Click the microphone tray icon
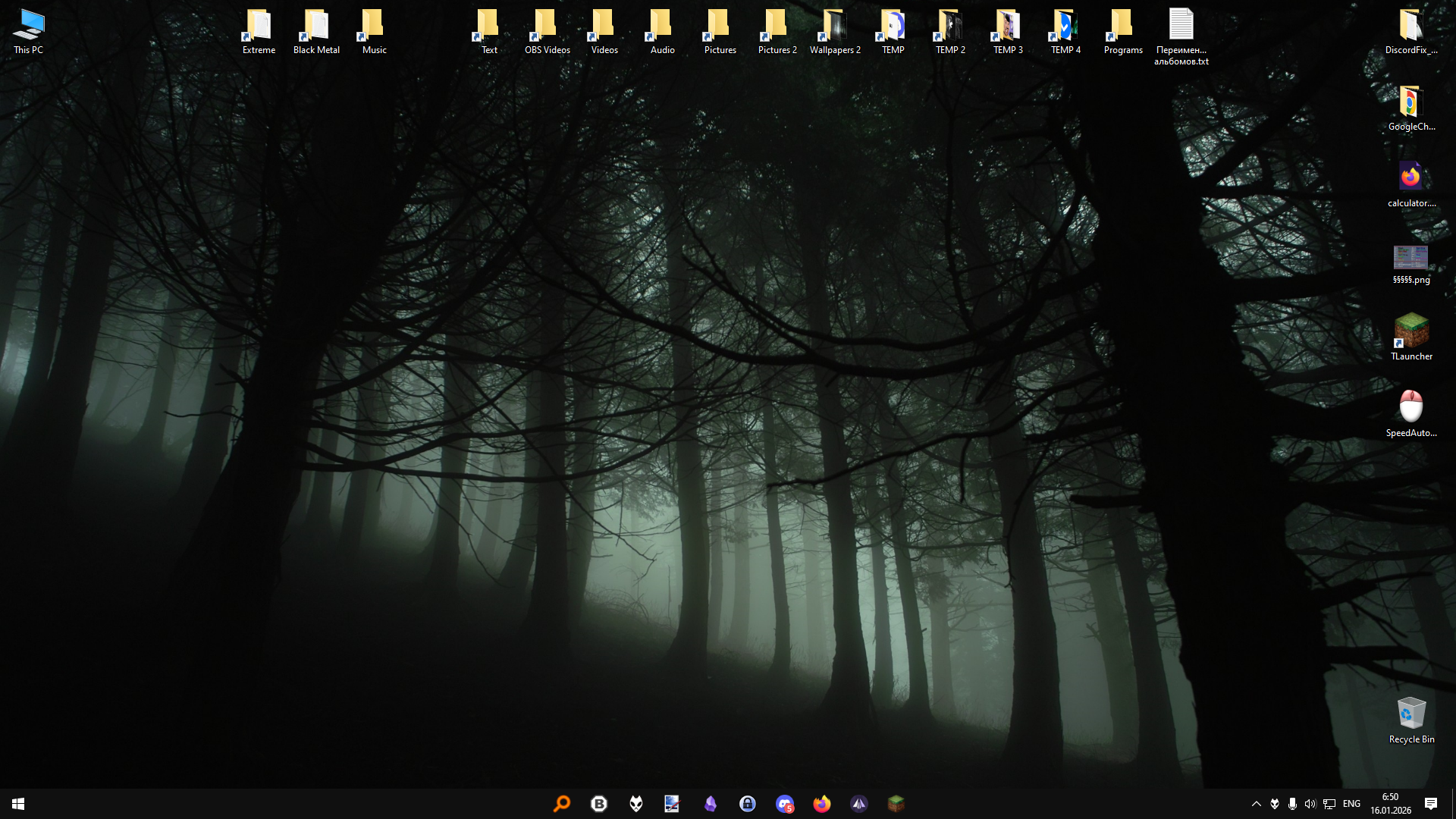Viewport: 1456px width, 819px height. click(1292, 804)
